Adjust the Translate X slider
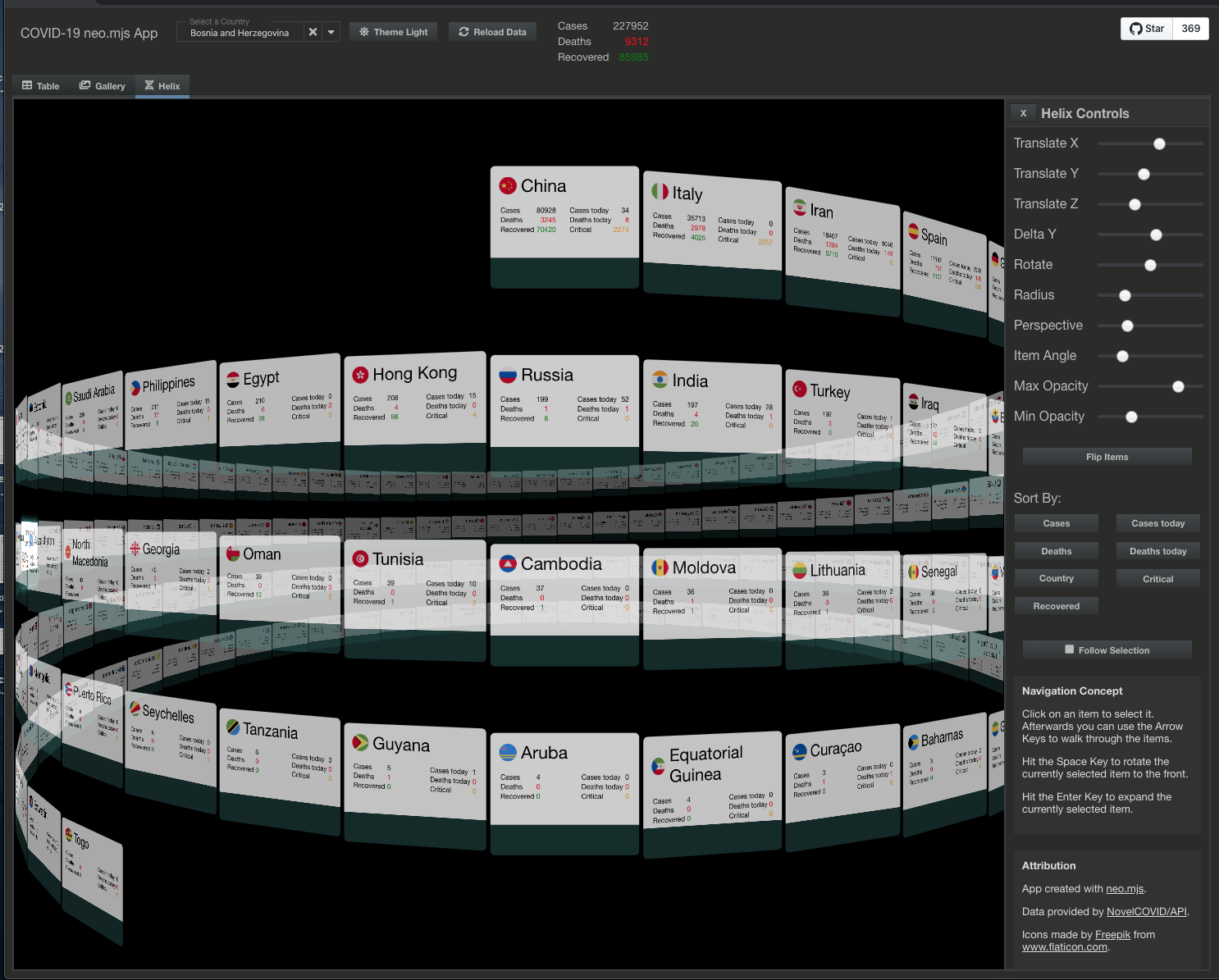The width and height of the screenshot is (1219, 980). coord(1150,144)
